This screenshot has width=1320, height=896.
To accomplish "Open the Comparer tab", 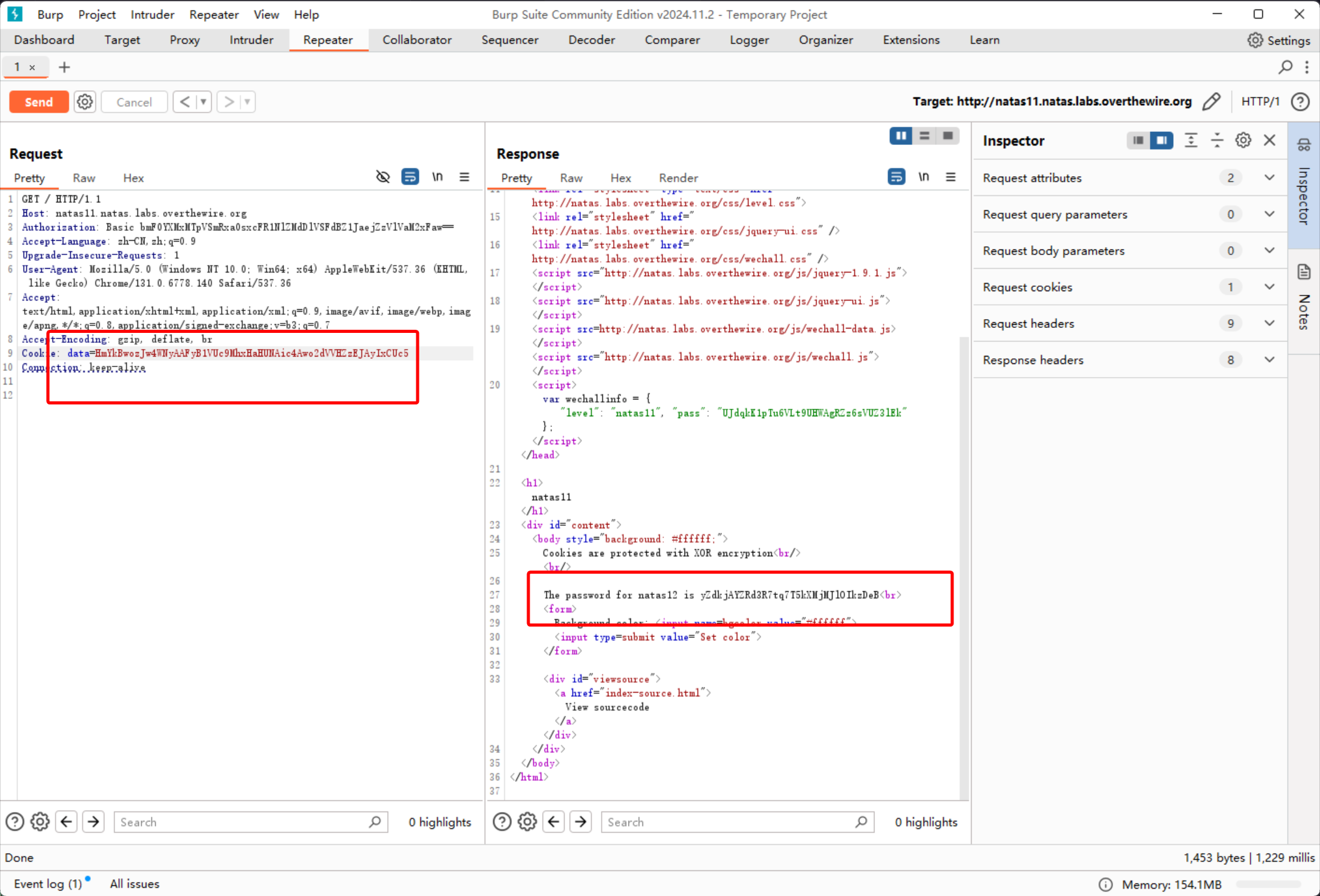I will click(672, 40).
